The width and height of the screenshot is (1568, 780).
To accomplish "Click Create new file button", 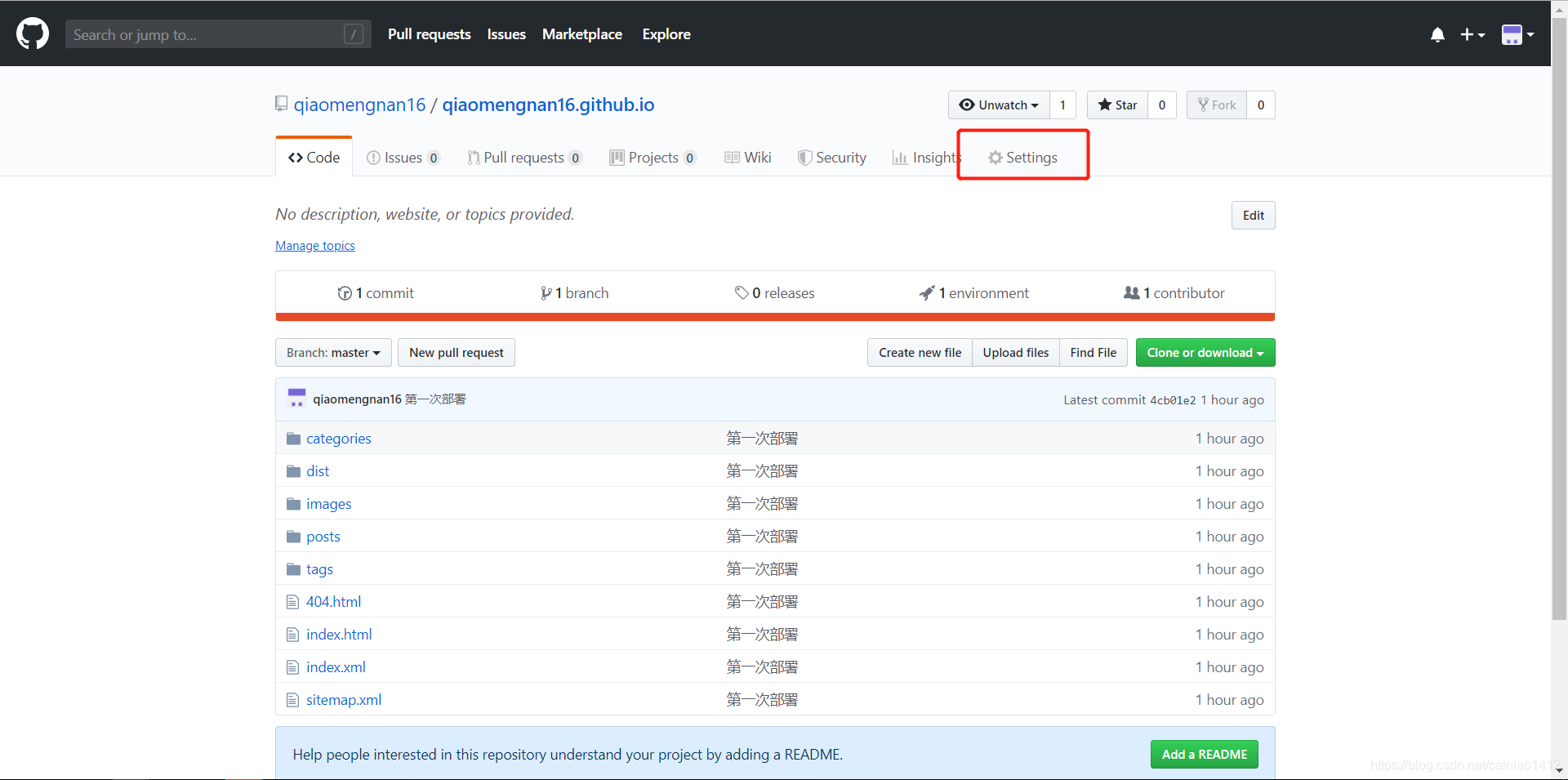I will click(x=920, y=353).
